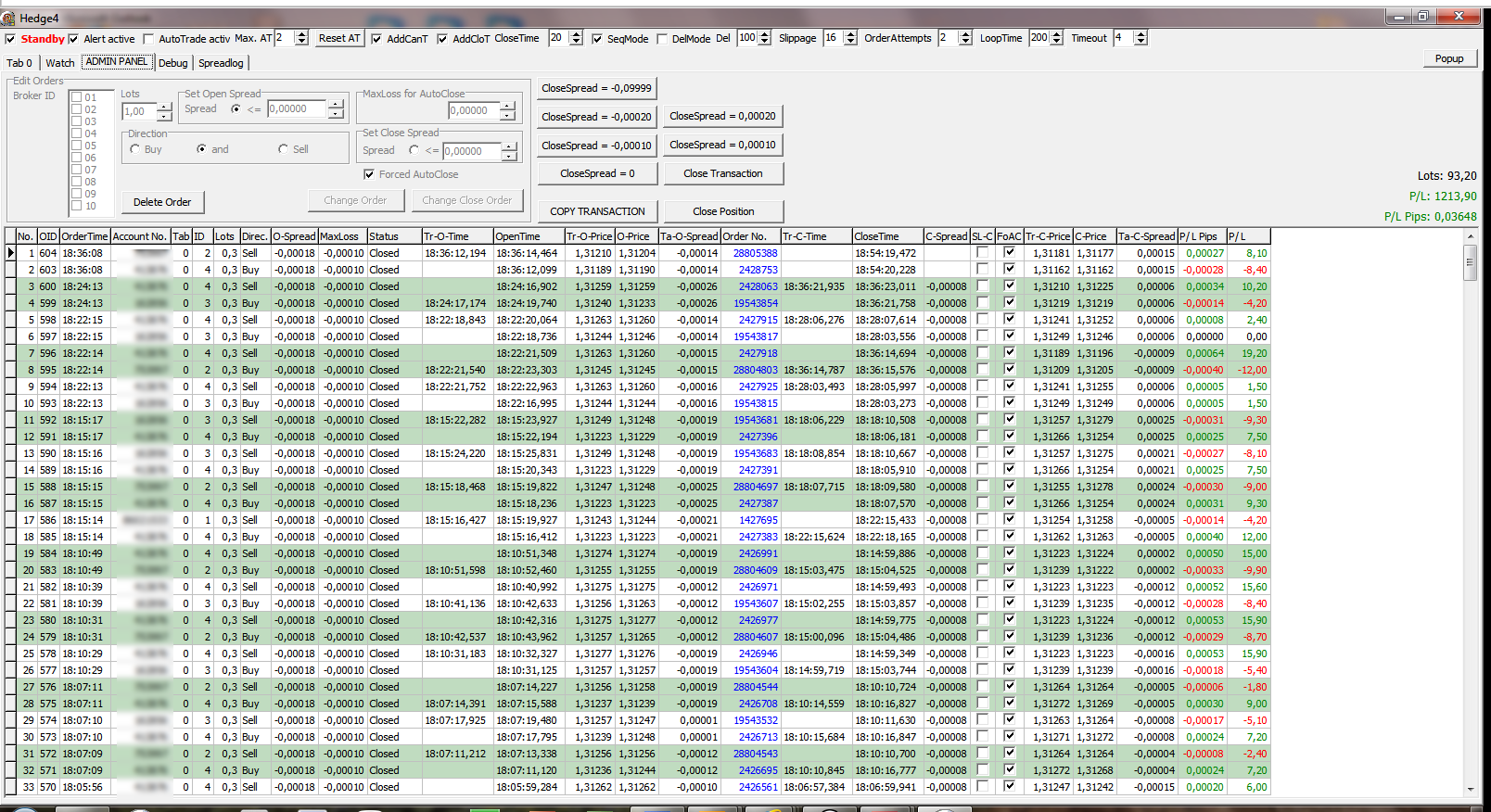This screenshot has width=1491, height=812.
Task: Select the Set Close Spread radio button
Action: (414, 150)
